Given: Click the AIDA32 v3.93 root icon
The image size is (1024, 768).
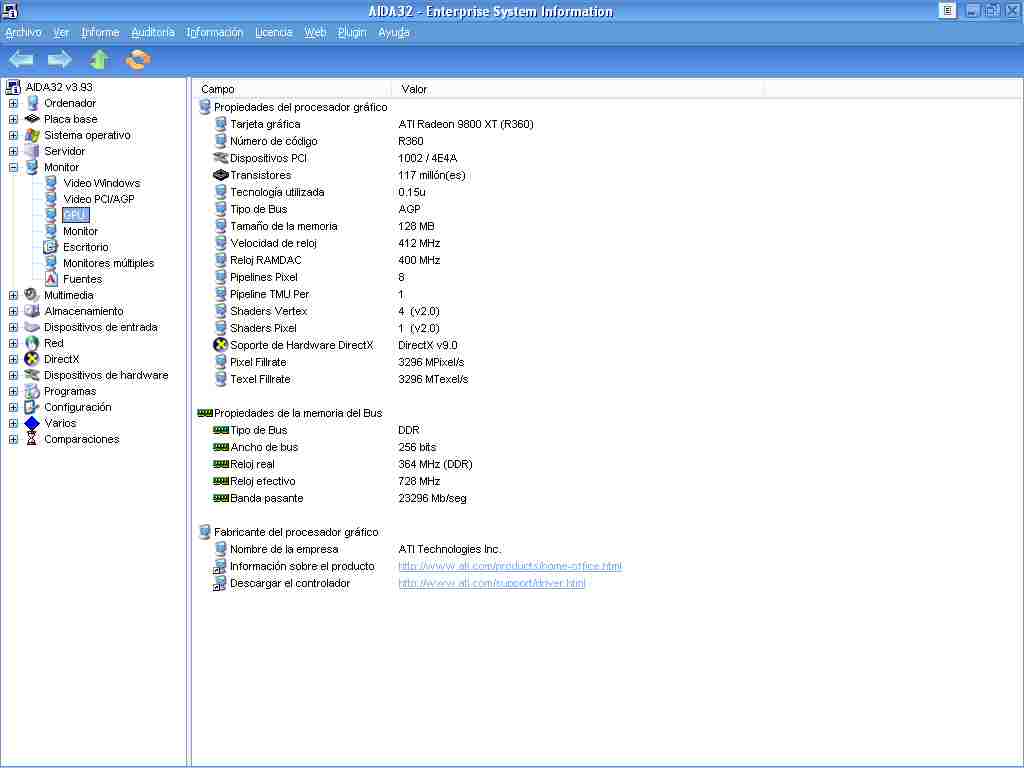Looking at the screenshot, I should (x=13, y=87).
